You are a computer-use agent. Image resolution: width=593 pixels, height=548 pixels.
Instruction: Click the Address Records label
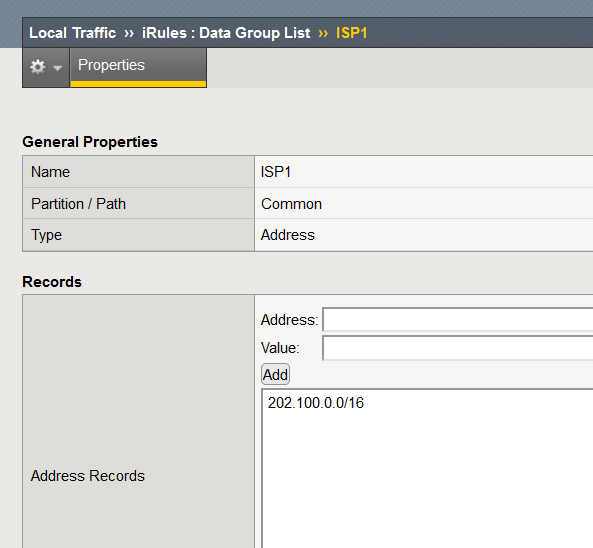click(x=88, y=476)
